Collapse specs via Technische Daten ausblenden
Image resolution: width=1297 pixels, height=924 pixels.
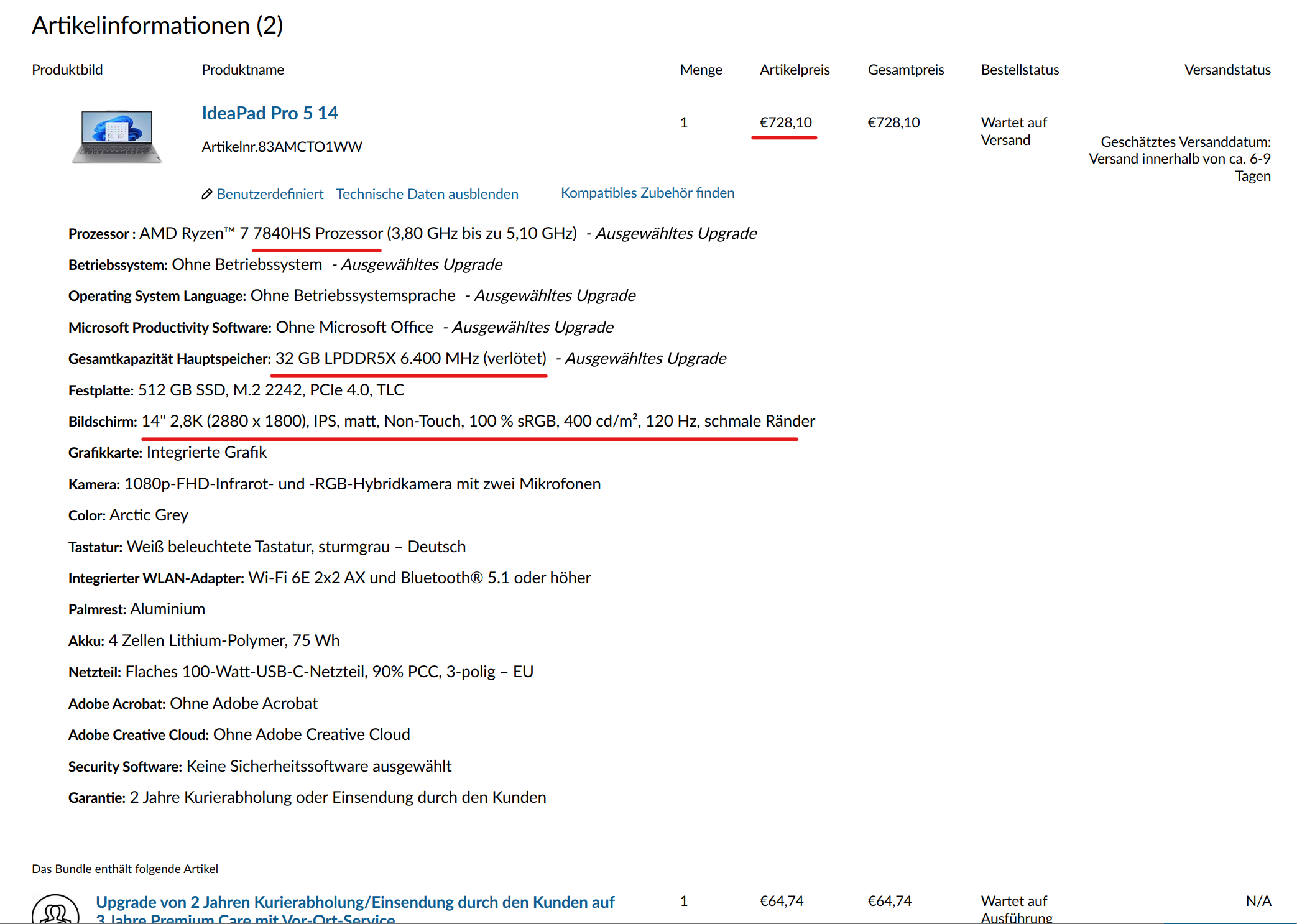[x=427, y=194]
